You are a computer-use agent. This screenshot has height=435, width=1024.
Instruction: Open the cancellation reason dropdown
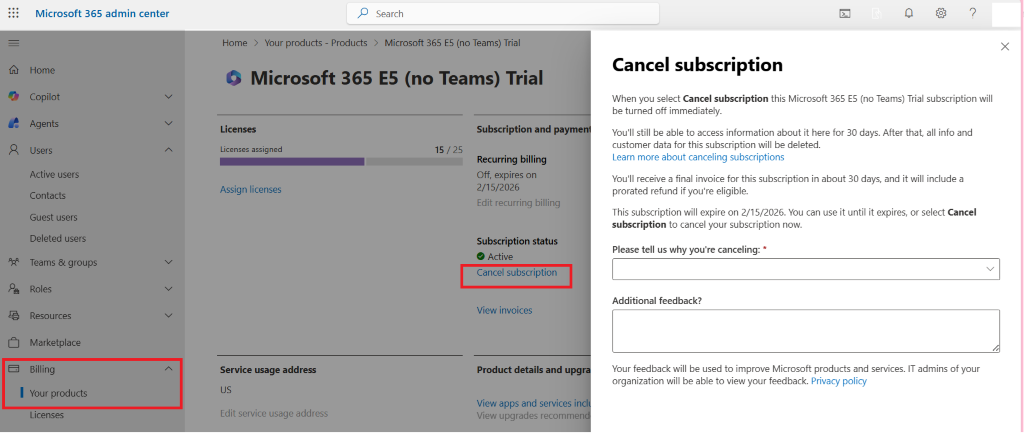(805, 269)
